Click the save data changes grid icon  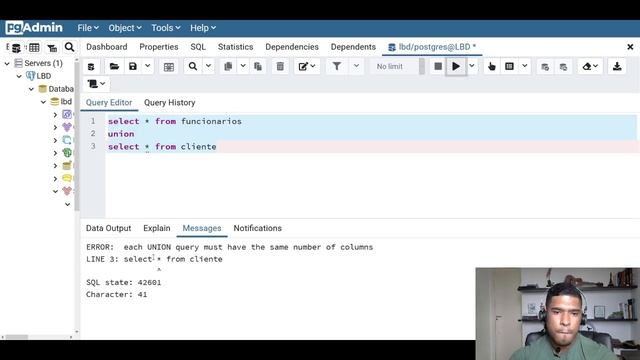(169, 67)
